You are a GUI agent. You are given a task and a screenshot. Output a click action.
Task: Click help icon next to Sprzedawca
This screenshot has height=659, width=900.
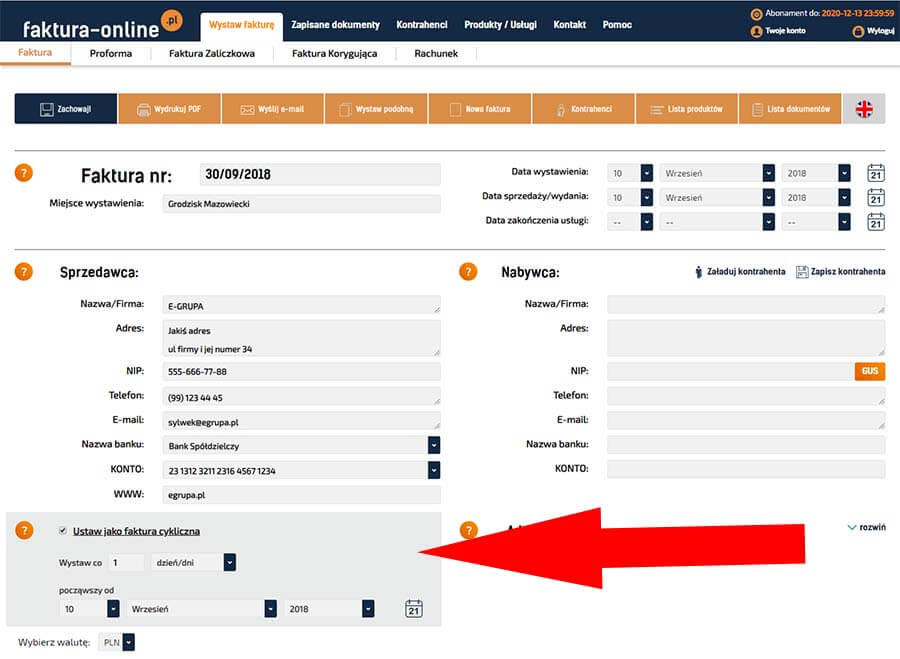pos(24,272)
